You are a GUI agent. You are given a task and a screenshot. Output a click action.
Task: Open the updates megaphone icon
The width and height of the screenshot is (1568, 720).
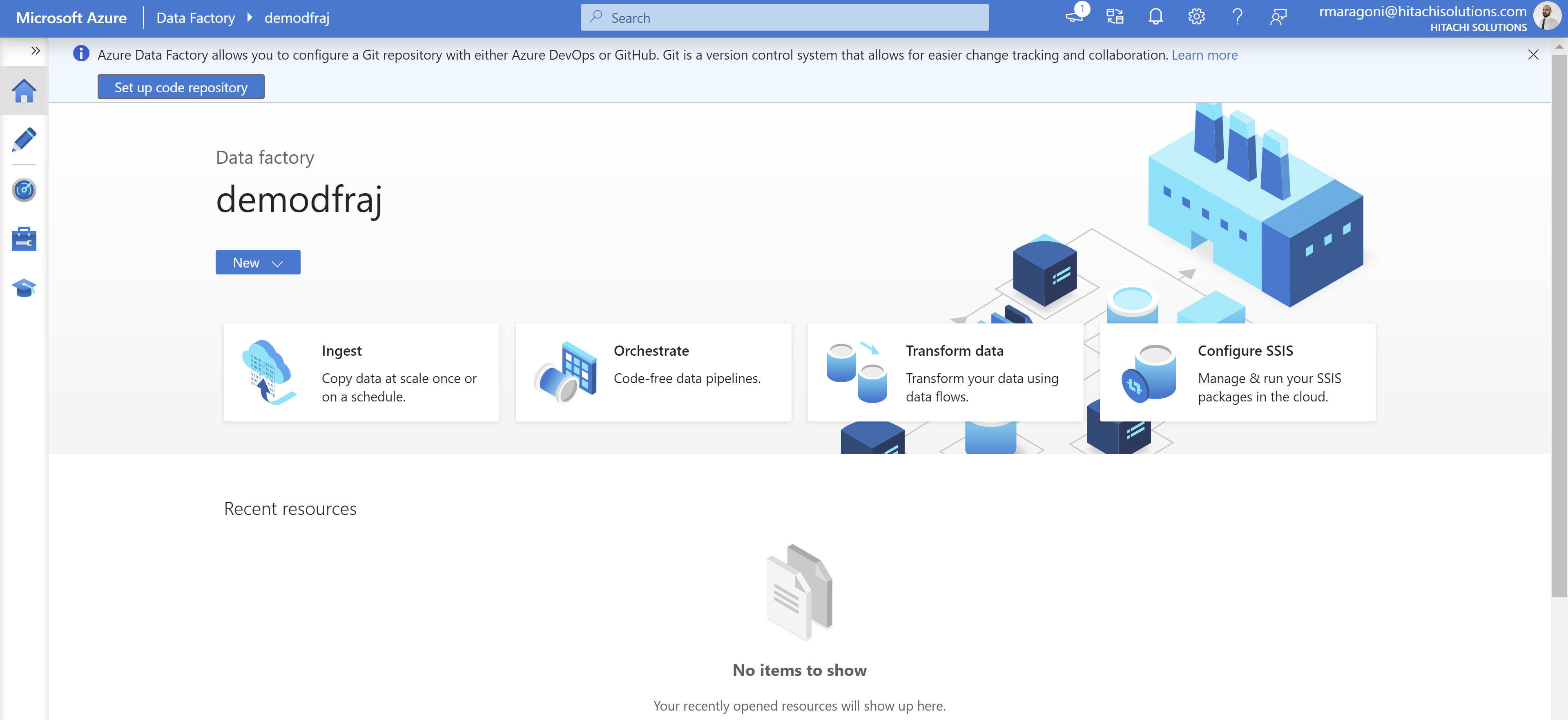1075,16
